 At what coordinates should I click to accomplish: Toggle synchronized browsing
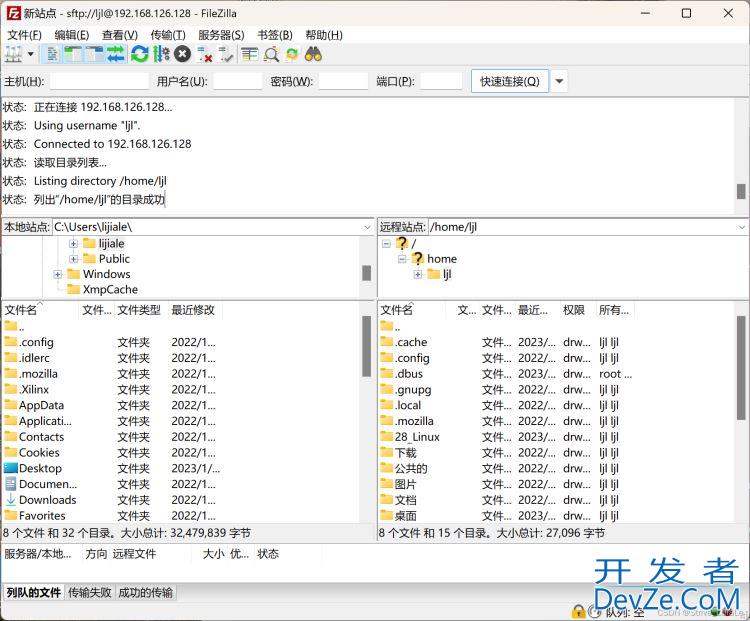pos(292,55)
